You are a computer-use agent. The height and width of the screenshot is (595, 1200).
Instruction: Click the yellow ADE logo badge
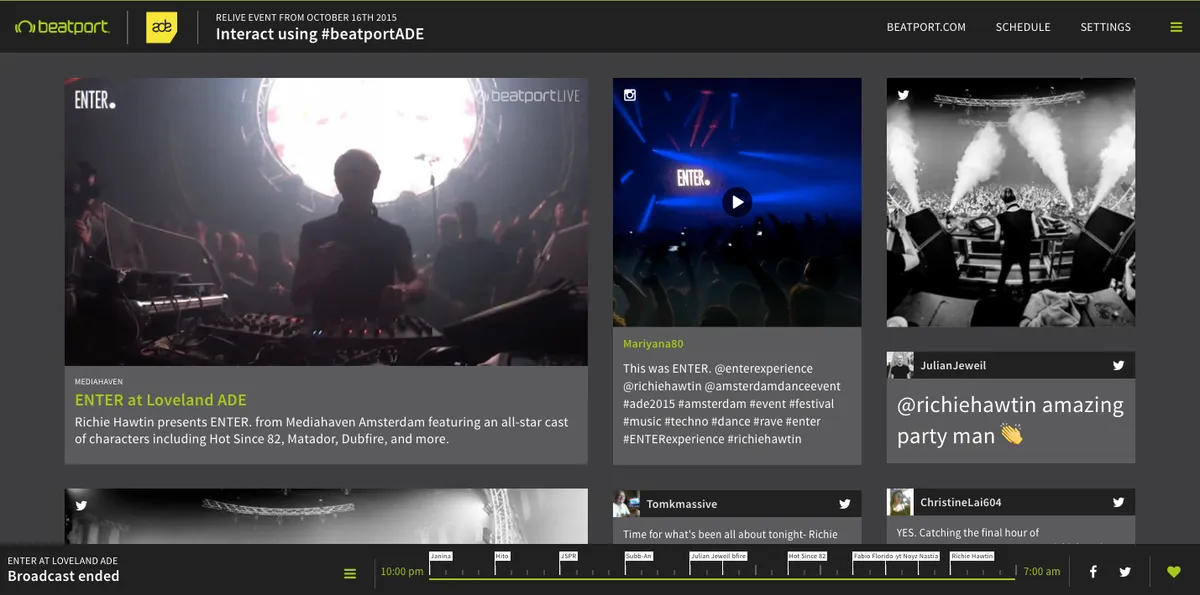(x=161, y=27)
